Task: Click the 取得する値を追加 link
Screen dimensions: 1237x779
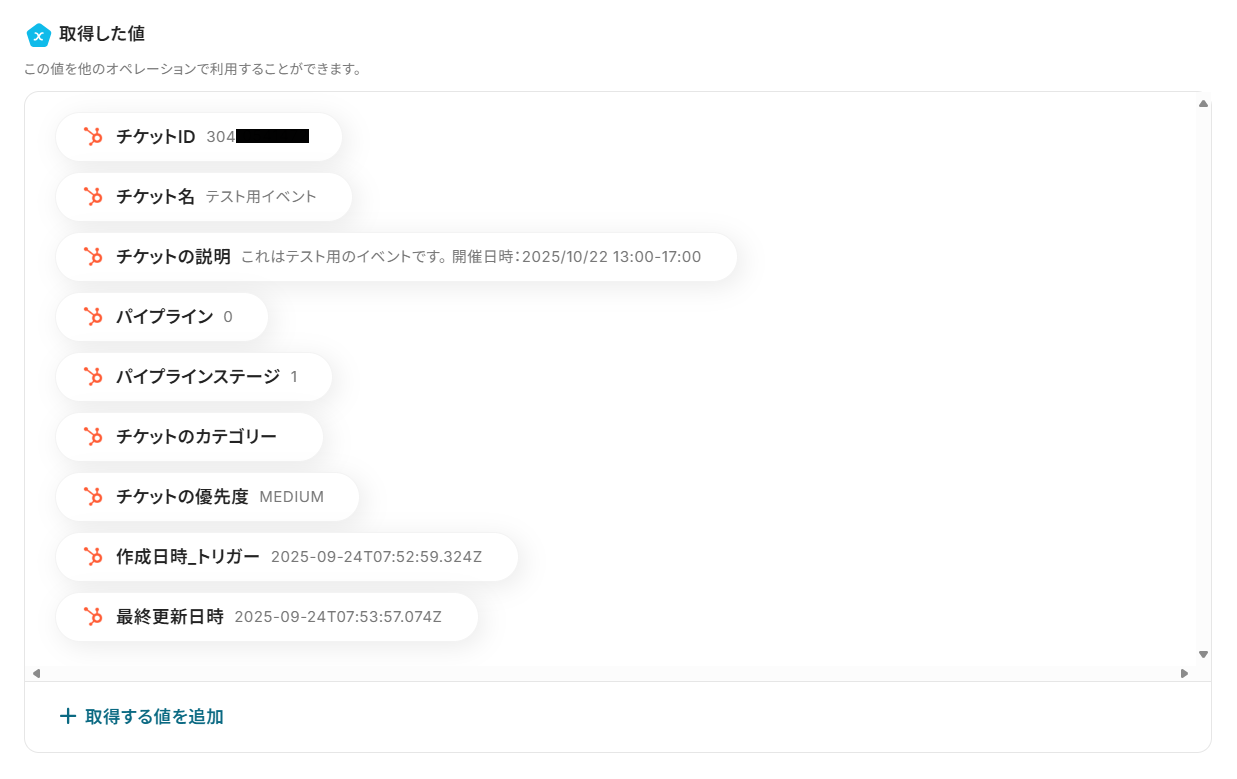Action: [154, 717]
